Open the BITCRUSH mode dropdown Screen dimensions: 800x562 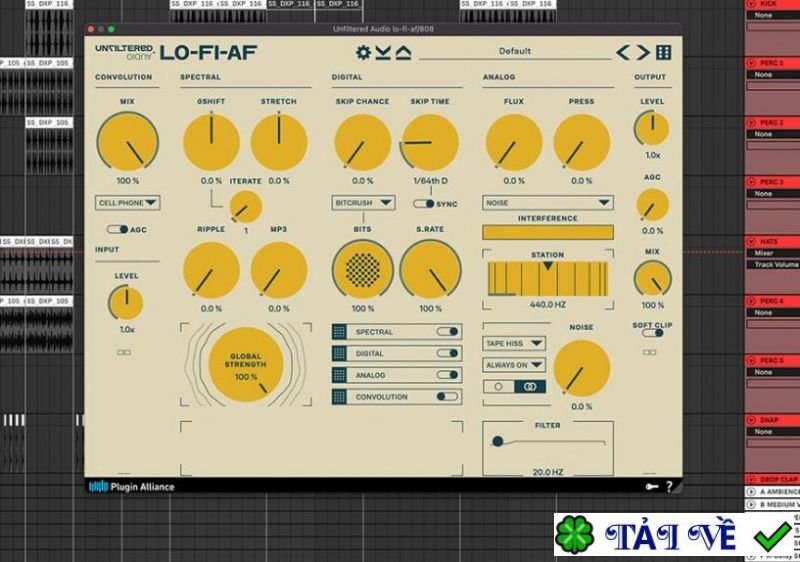[x=363, y=203]
